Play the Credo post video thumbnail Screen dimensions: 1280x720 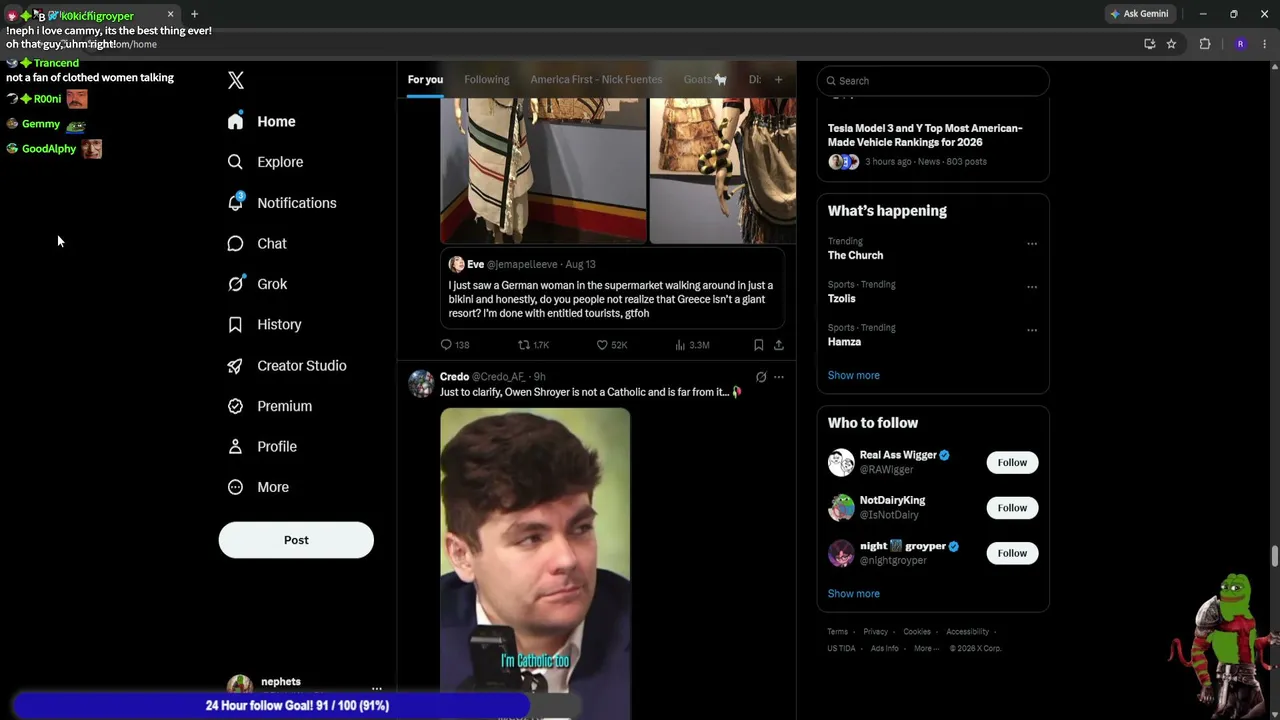pos(535,563)
